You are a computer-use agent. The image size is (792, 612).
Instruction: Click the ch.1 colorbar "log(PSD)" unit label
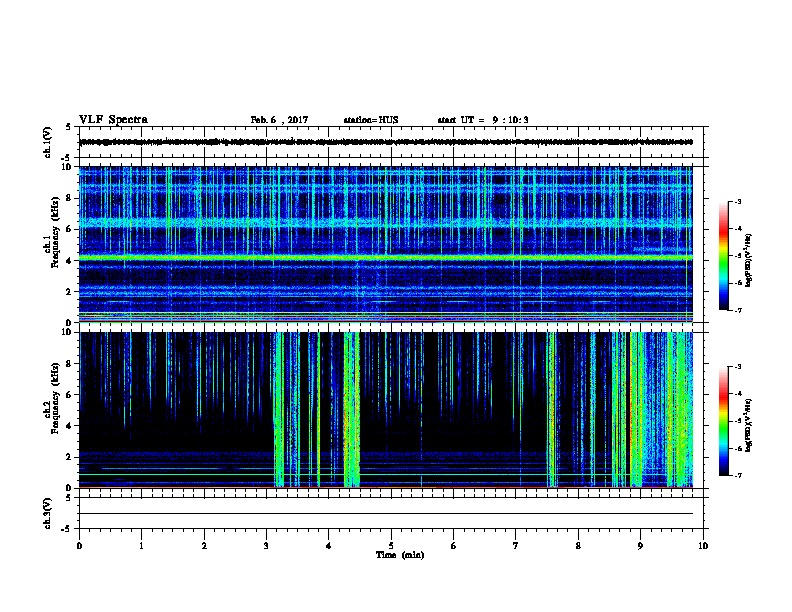(x=749, y=260)
